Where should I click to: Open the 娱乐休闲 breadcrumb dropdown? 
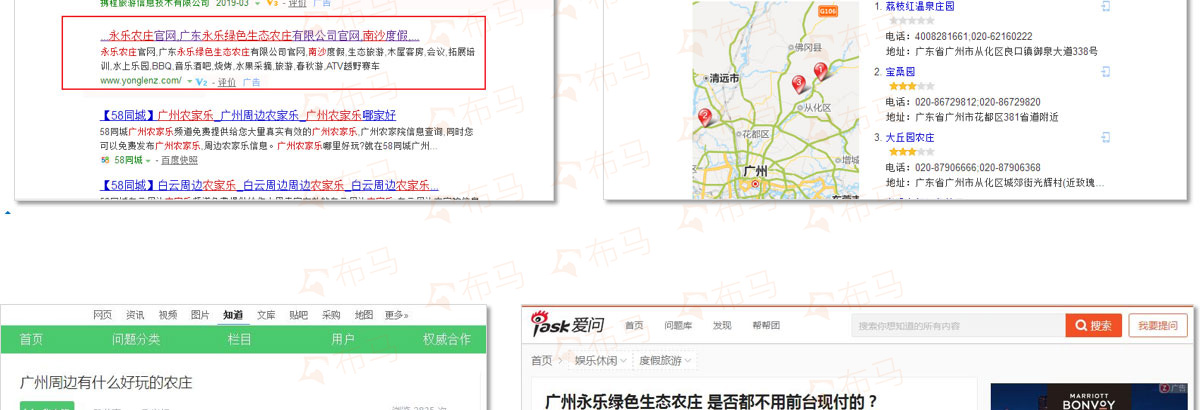(x=601, y=360)
